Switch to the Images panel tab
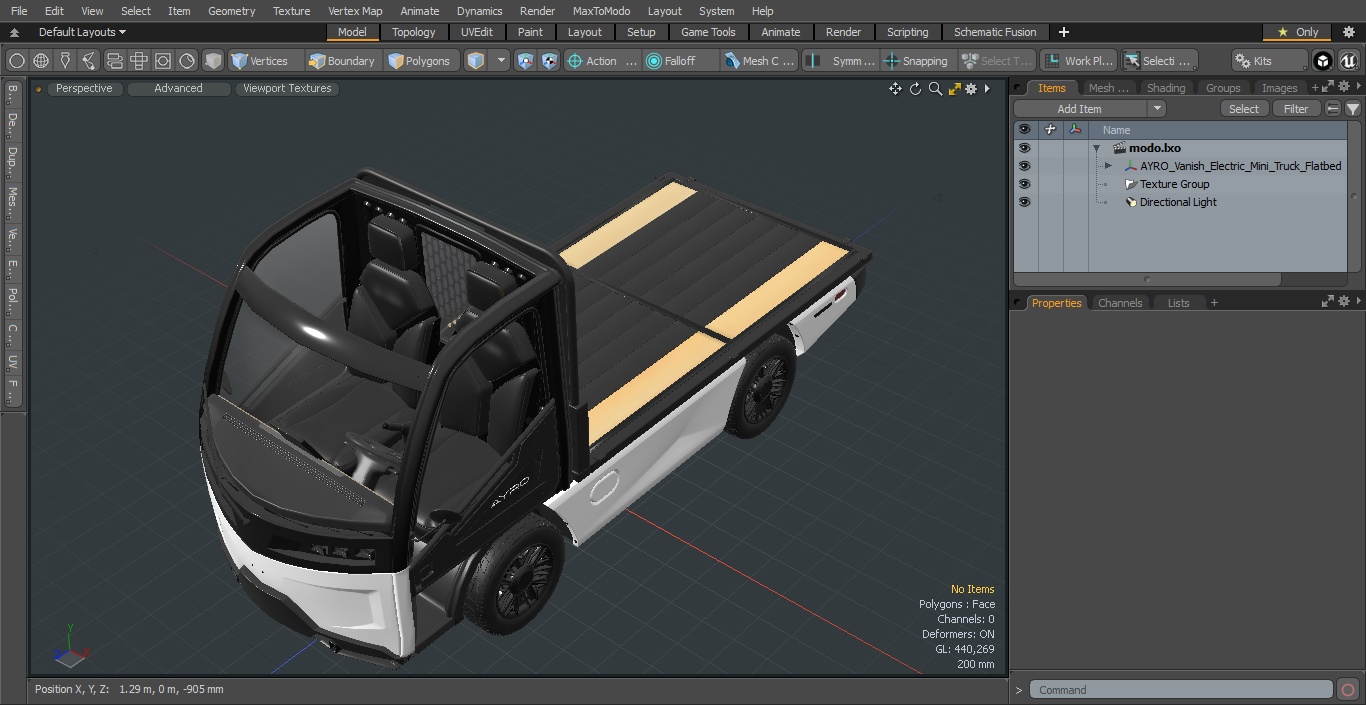 [x=1279, y=88]
